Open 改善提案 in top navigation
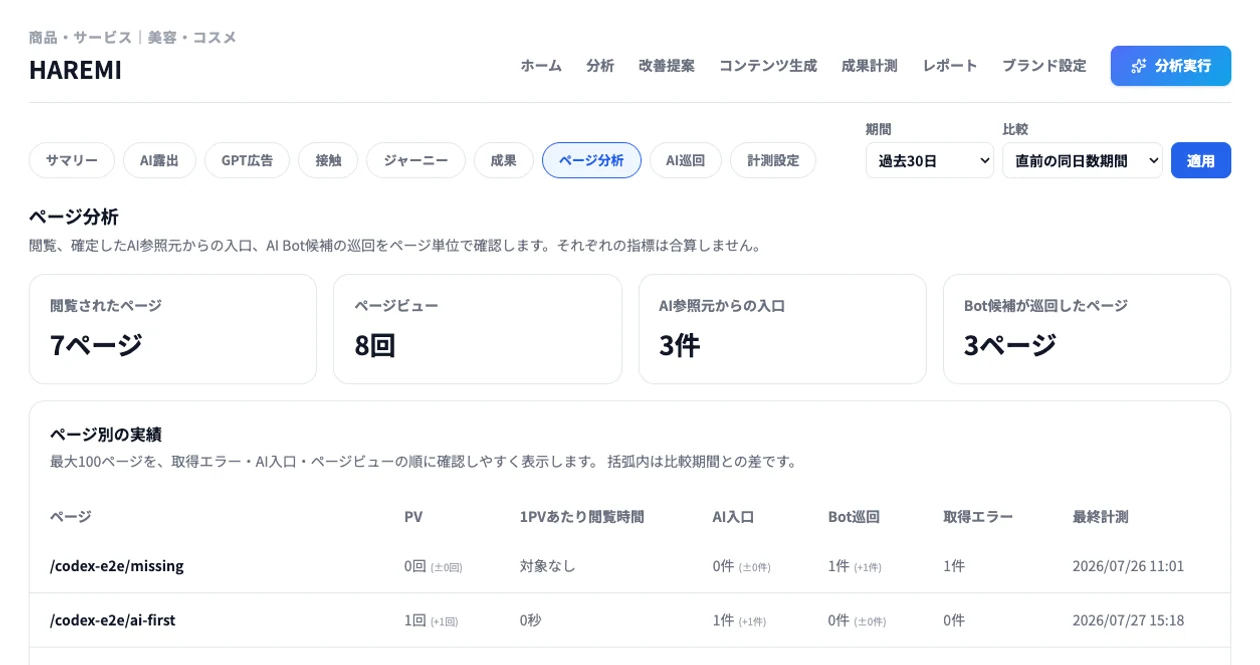 [x=666, y=65]
